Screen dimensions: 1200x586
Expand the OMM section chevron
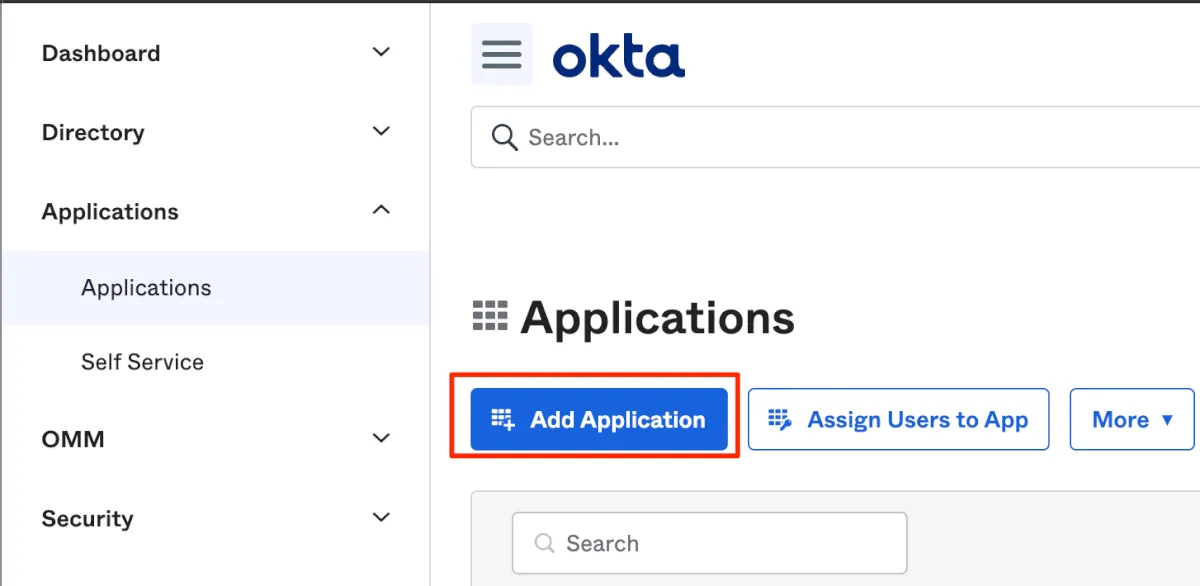(x=381, y=437)
